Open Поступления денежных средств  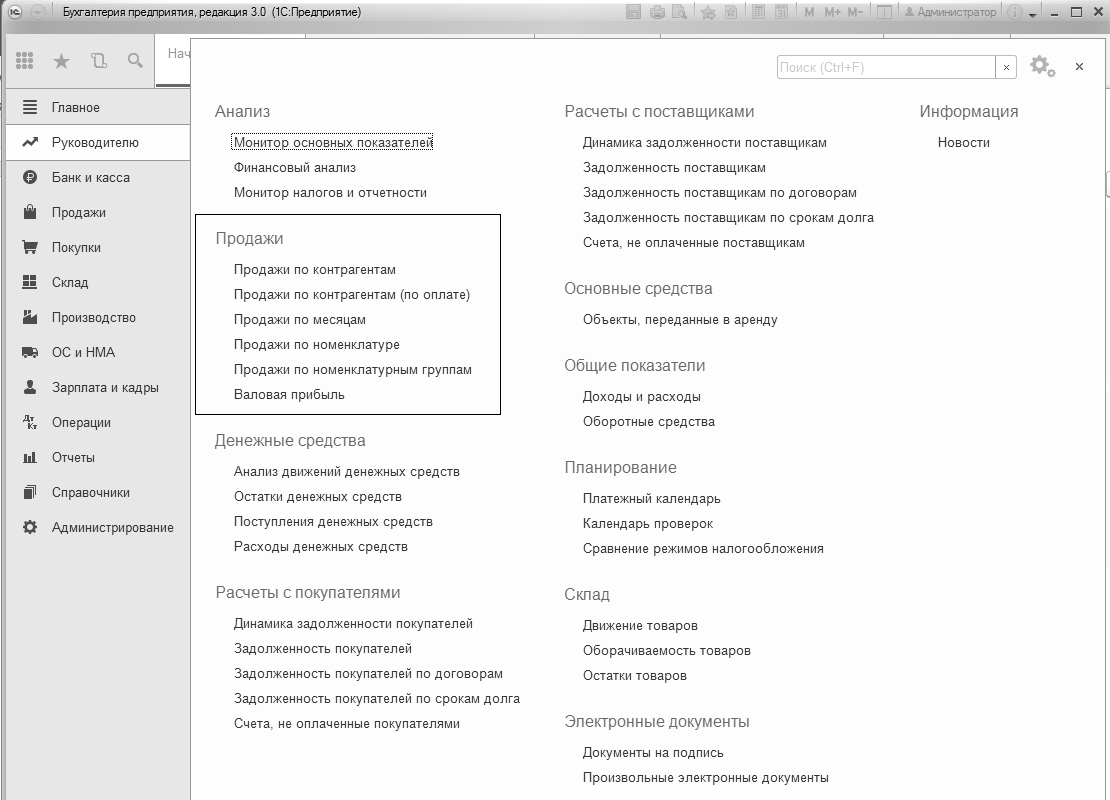(333, 522)
